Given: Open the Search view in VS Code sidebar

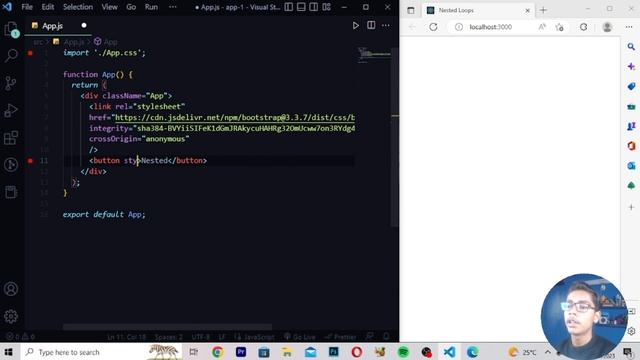Looking at the screenshot, I should coord(11,55).
